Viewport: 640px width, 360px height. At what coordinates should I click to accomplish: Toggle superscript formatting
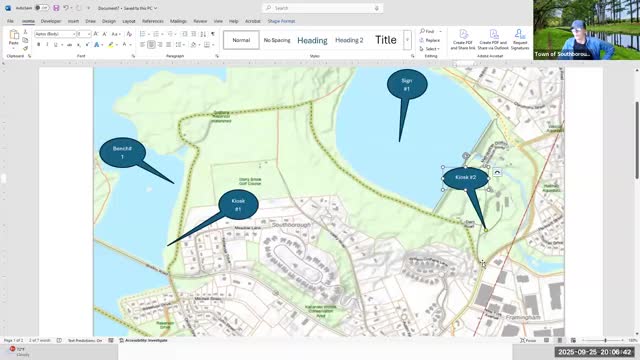coord(87,44)
